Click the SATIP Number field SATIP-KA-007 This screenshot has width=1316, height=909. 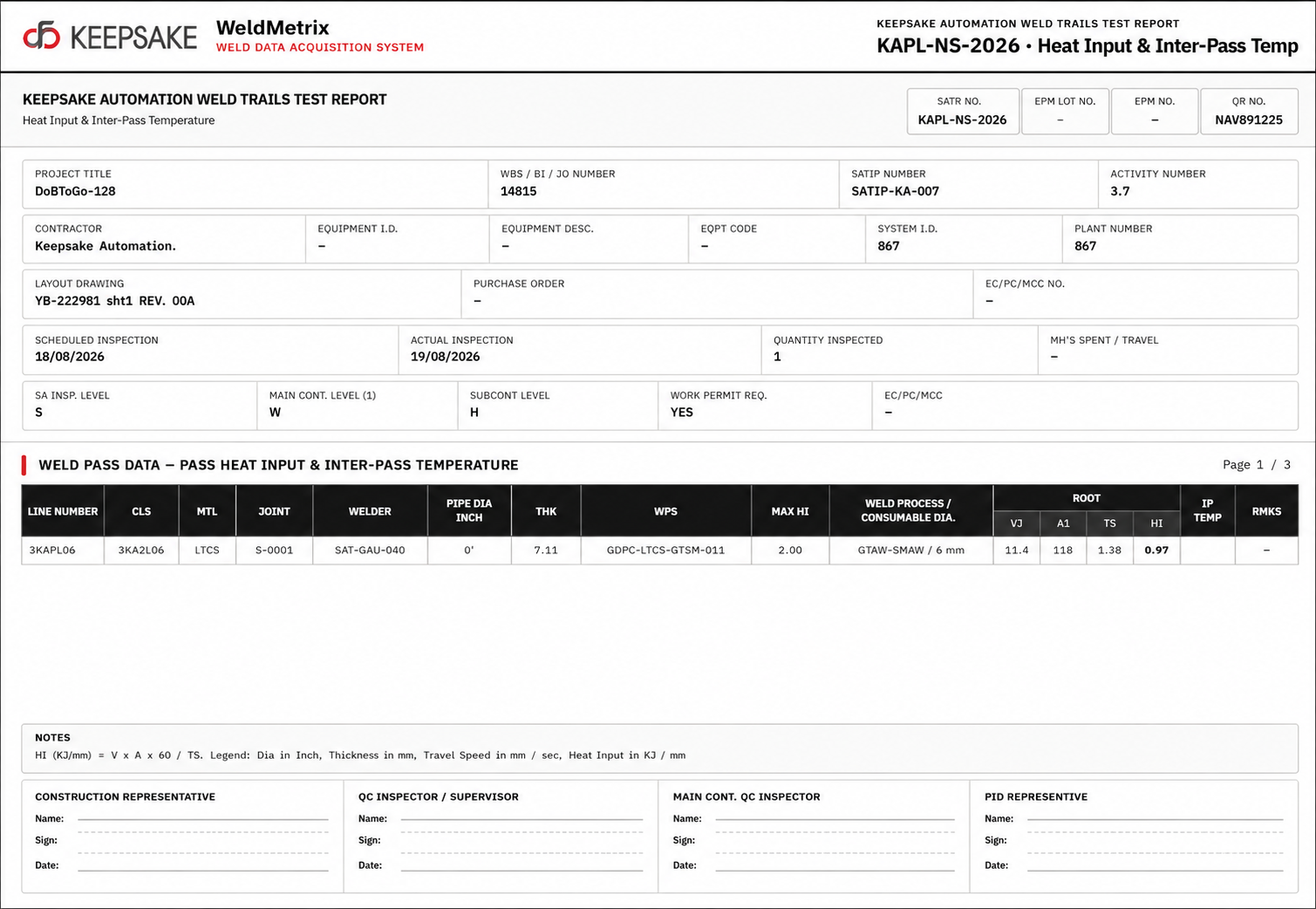point(968,183)
